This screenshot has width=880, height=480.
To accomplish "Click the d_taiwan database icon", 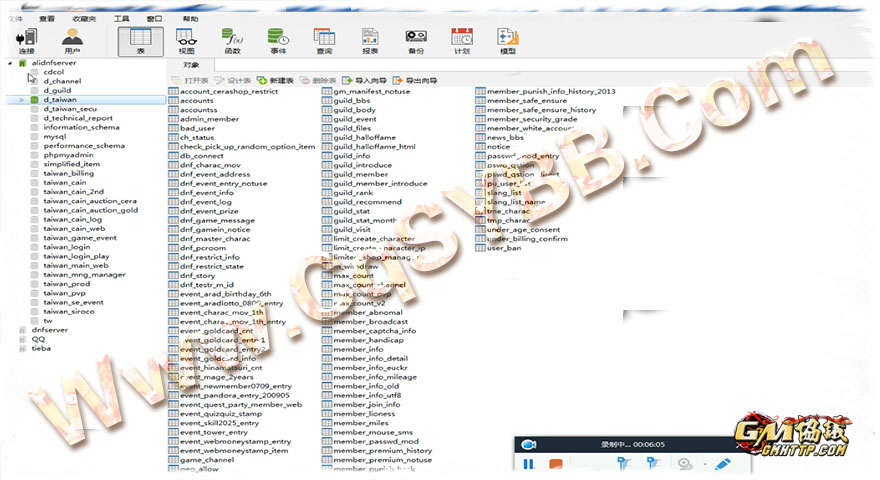I will pos(35,99).
